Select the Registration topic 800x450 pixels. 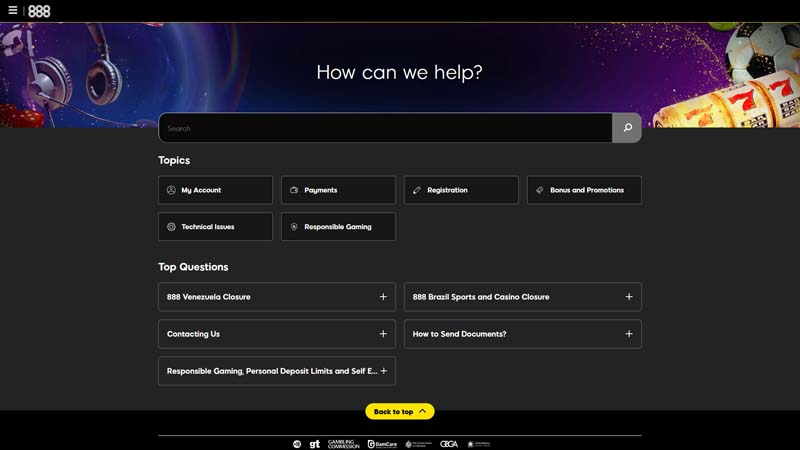coord(461,190)
